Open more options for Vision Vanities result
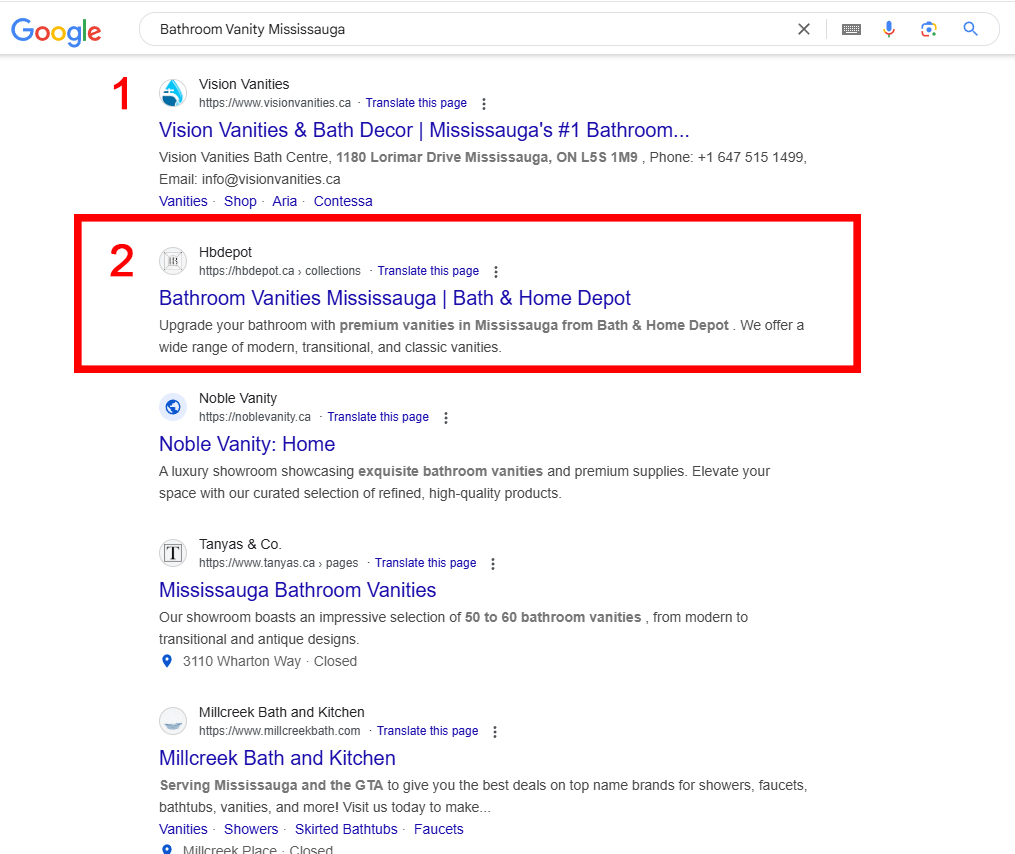This screenshot has width=1015, height=854. (484, 104)
